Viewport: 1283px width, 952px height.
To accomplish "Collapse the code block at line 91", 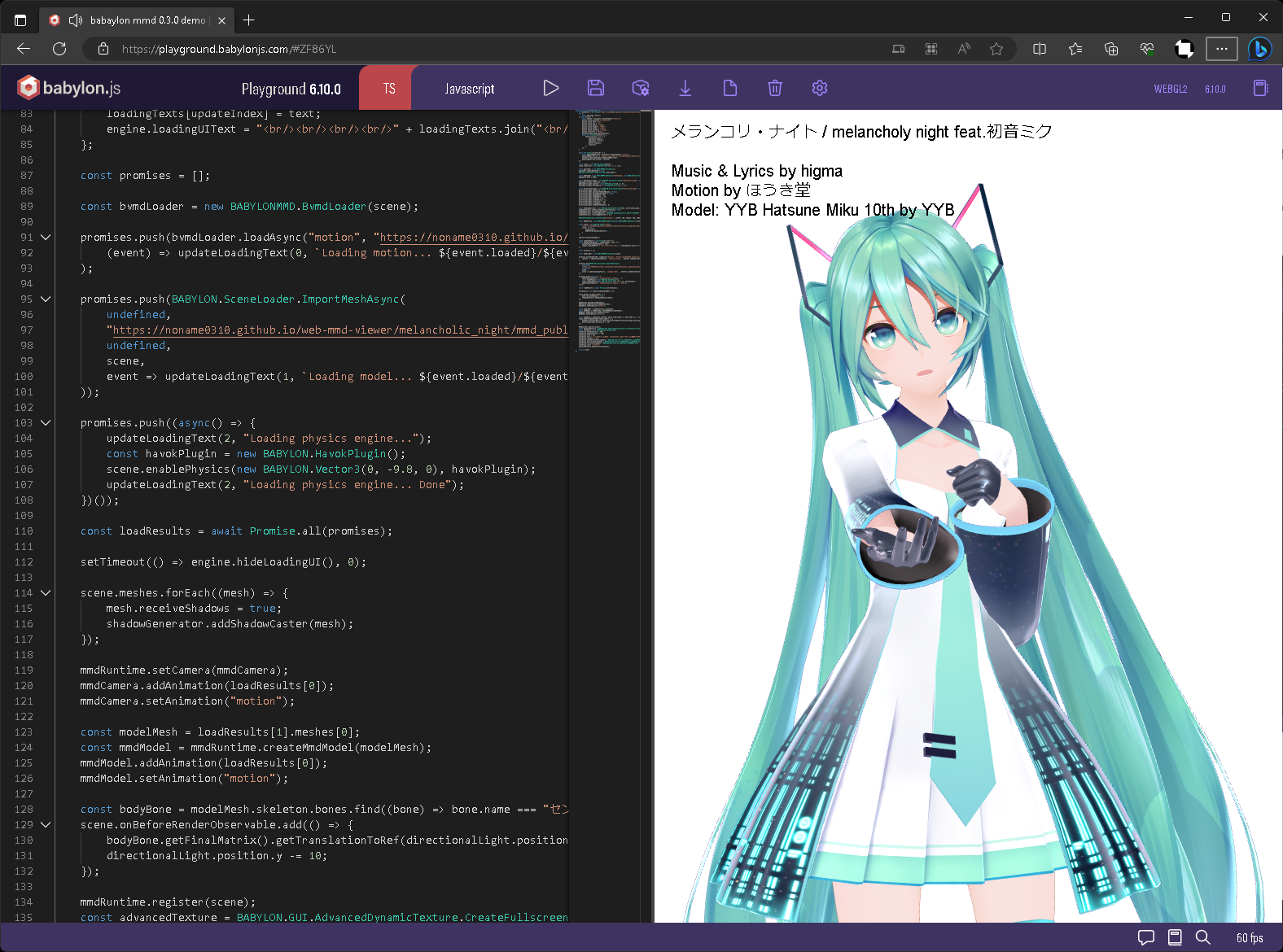I will click(x=46, y=238).
